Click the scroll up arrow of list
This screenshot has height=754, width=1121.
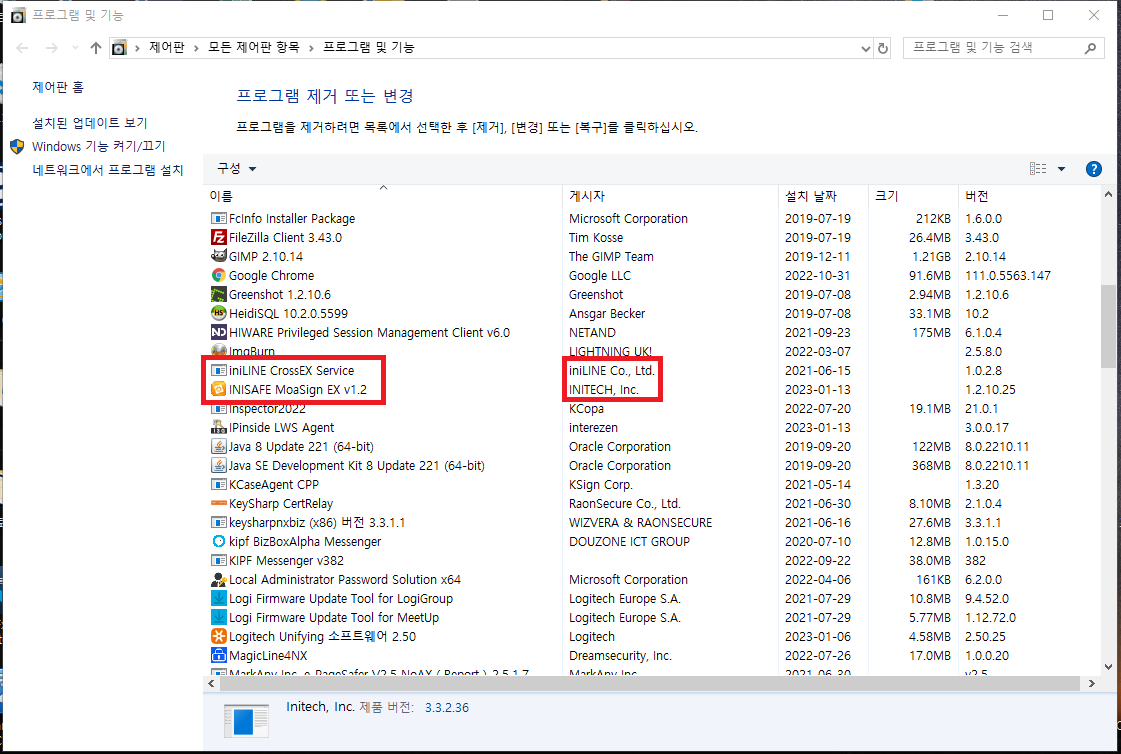click(1108, 194)
